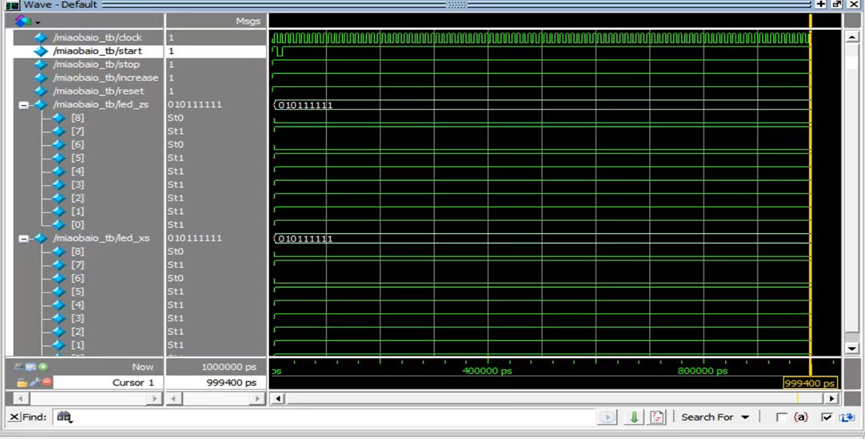Image resolution: width=865 pixels, height=439 pixels.
Task: Select the /miaobaio_tb/clock signal
Action: coord(97,37)
